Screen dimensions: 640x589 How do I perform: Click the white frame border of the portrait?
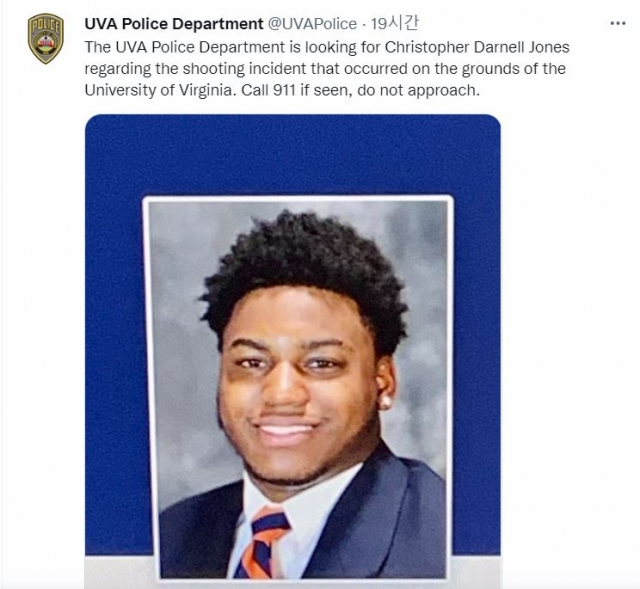click(298, 198)
